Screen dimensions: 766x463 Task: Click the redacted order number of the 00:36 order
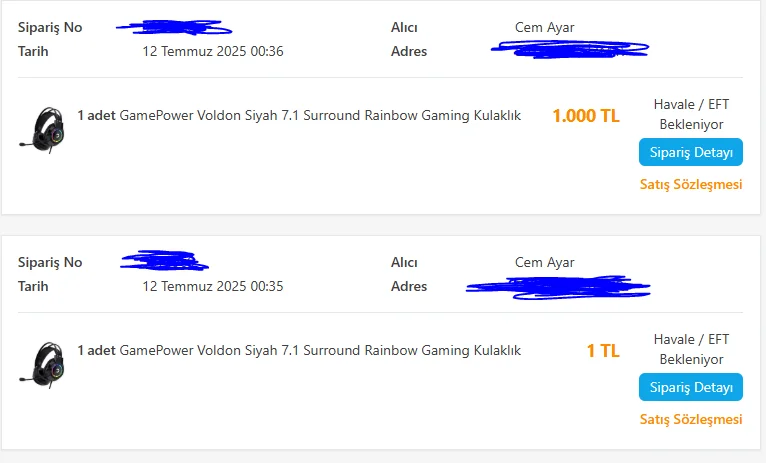[x=168, y=25]
